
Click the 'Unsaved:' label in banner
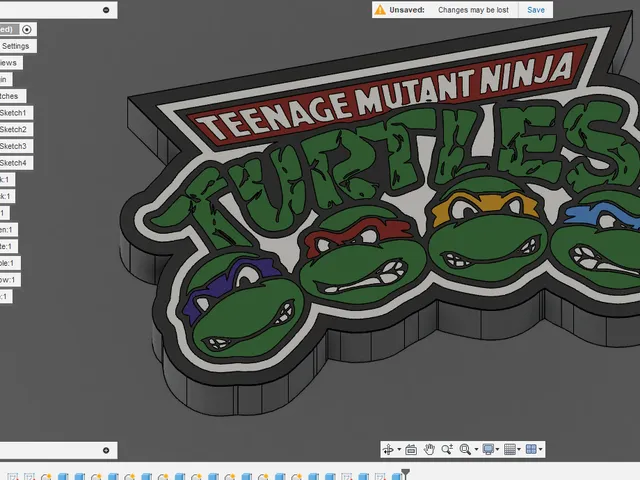pos(407,10)
